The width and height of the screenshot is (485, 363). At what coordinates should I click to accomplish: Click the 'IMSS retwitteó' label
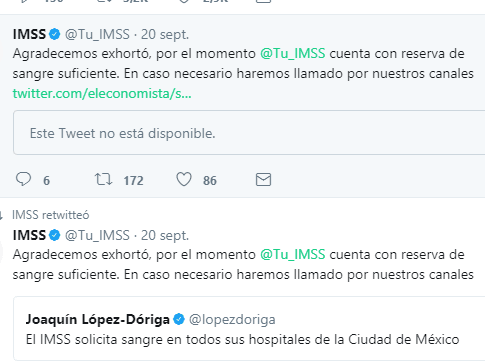point(51,215)
